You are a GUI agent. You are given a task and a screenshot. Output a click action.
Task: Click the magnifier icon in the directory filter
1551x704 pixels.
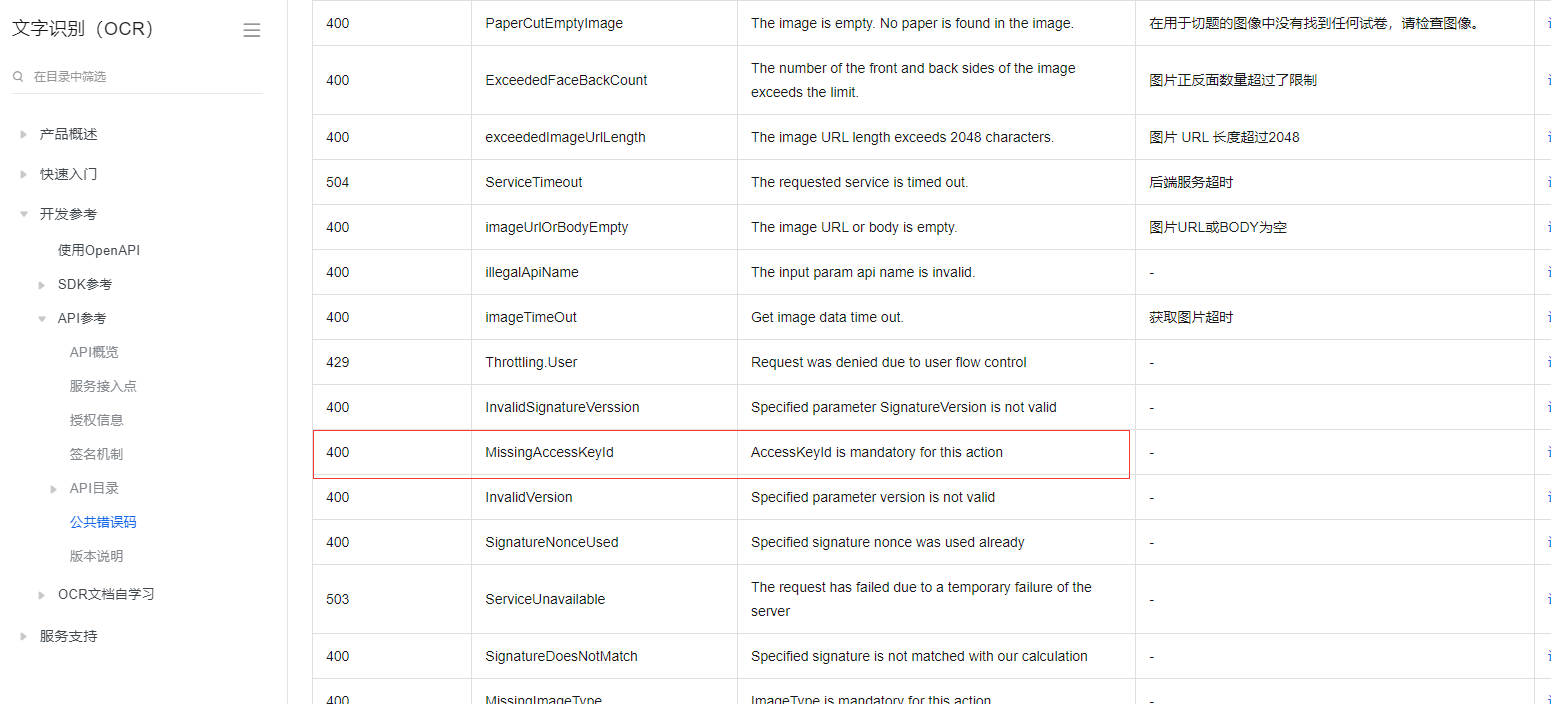[18, 76]
